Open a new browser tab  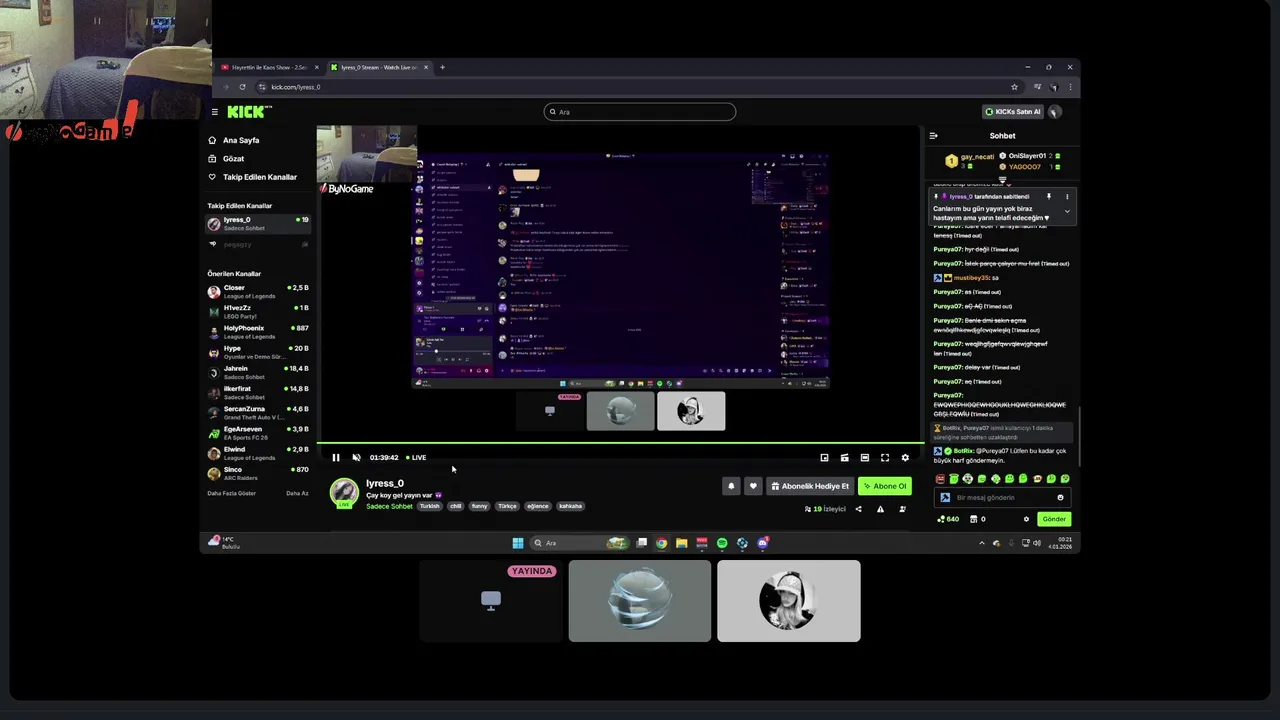(x=442, y=67)
